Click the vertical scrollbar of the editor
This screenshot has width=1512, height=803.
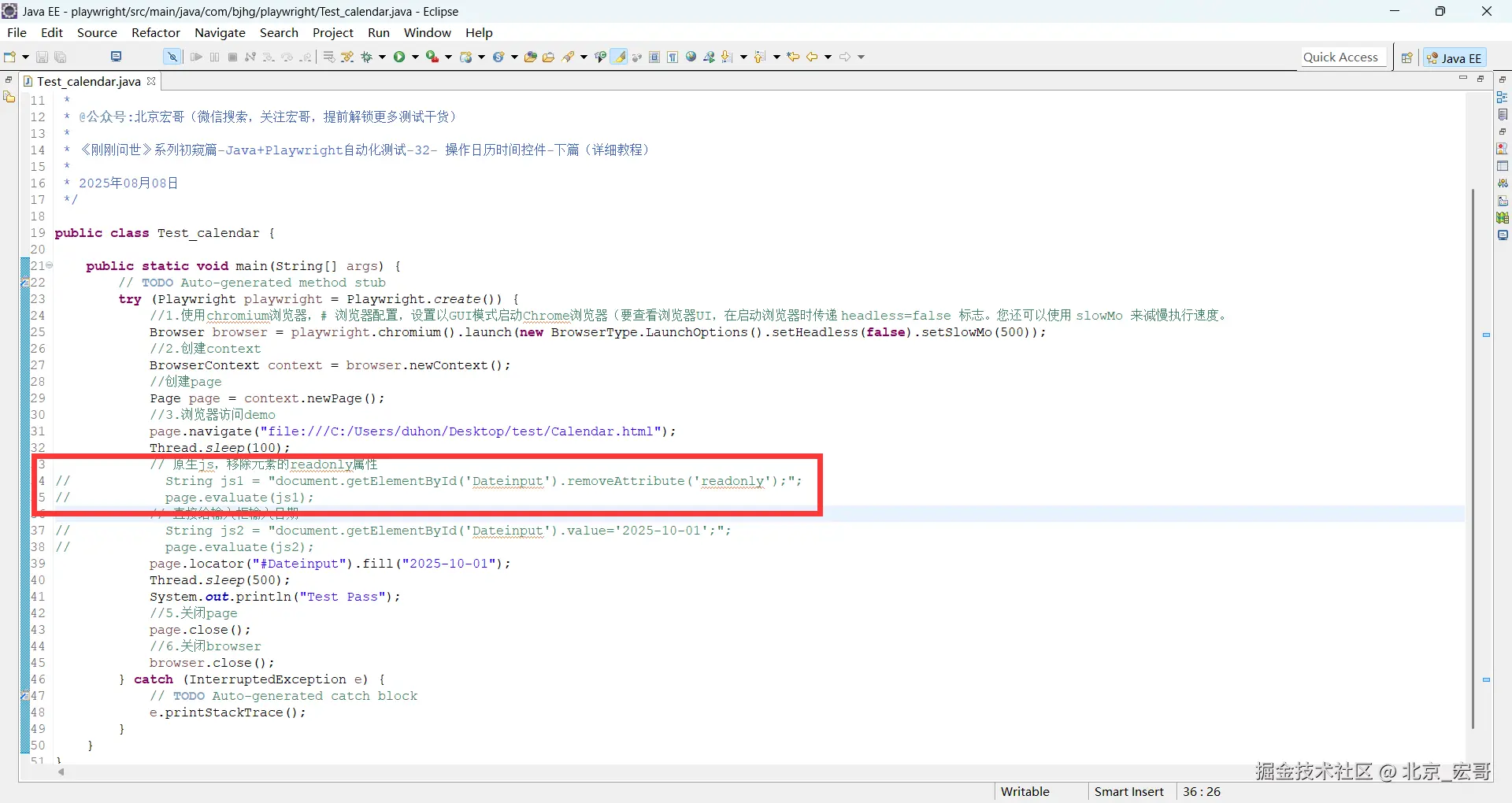(1473, 459)
